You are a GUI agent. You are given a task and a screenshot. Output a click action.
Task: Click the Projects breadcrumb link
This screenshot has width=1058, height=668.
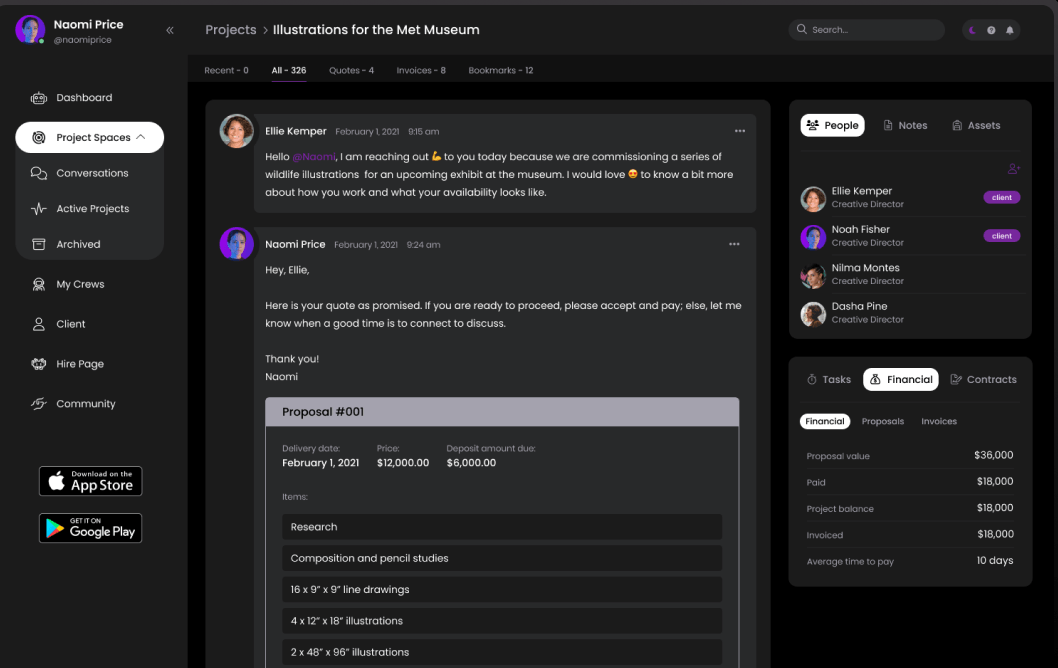click(x=230, y=30)
